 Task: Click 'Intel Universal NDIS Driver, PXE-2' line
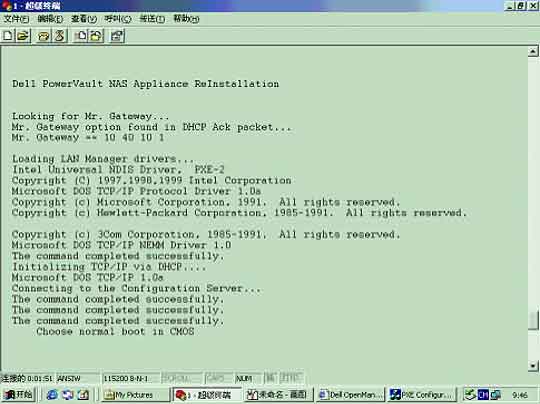tap(118, 169)
